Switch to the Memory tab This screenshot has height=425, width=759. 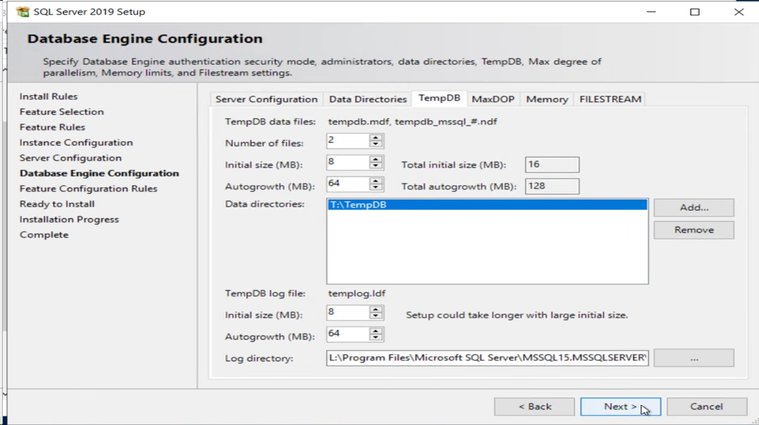[x=547, y=99]
